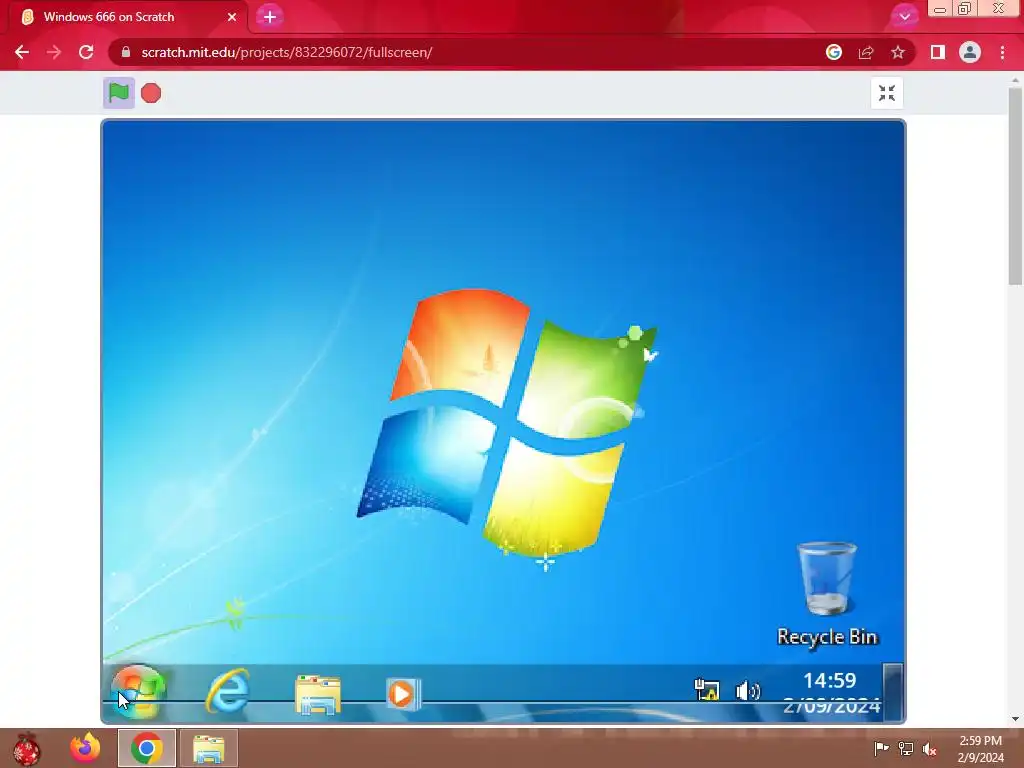
Task: Click the Google icon in address bar
Action: coord(834,52)
